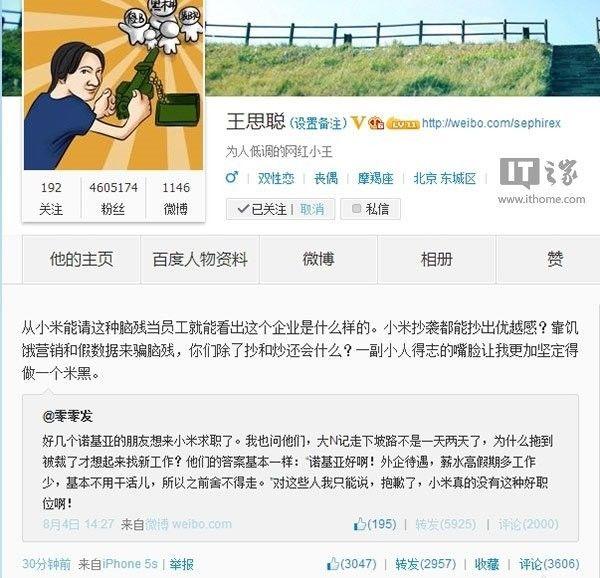Screen dimensions: 600x578
Task: Open 评论(3606) comments on the post
Action: tap(549, 564)
